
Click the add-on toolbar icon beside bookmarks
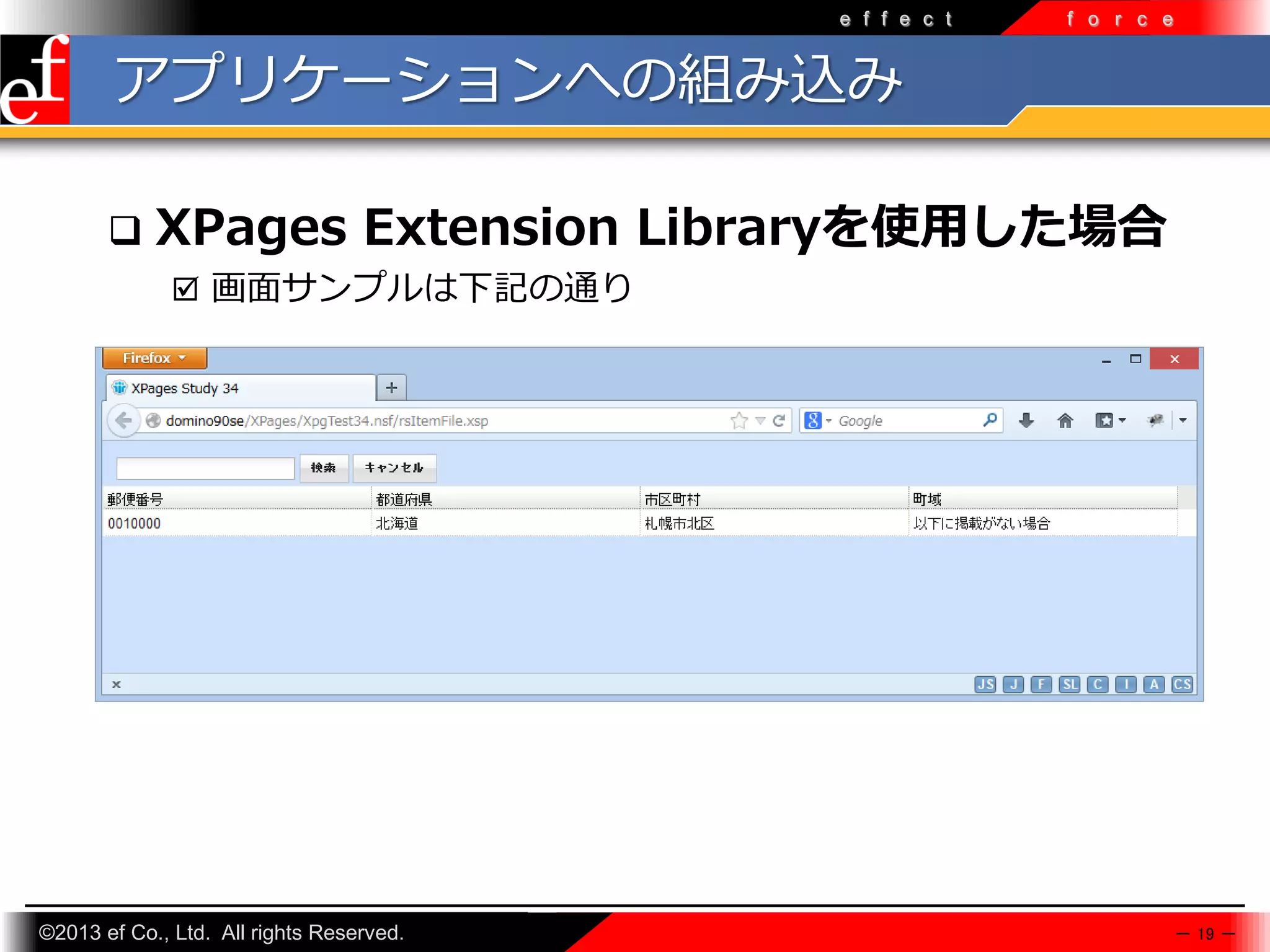coord(1155,421)
